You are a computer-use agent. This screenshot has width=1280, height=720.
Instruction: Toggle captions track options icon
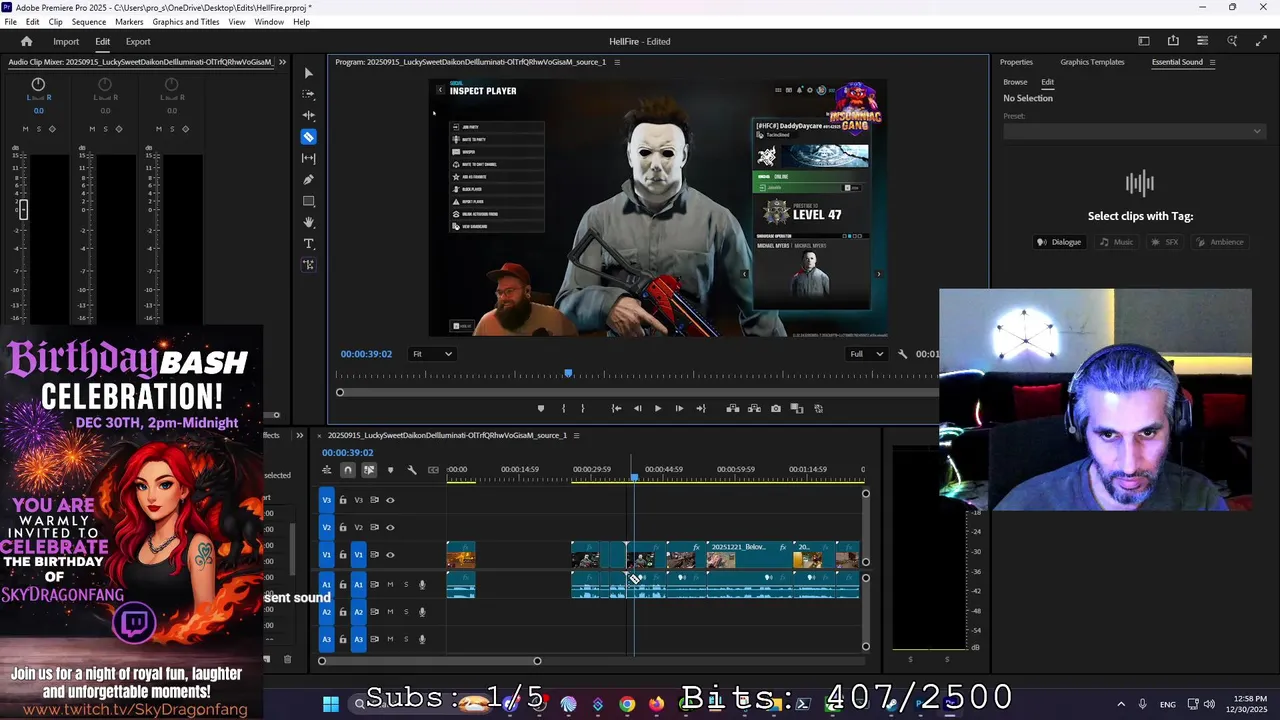pyautogui.click(x=433, y=470)
